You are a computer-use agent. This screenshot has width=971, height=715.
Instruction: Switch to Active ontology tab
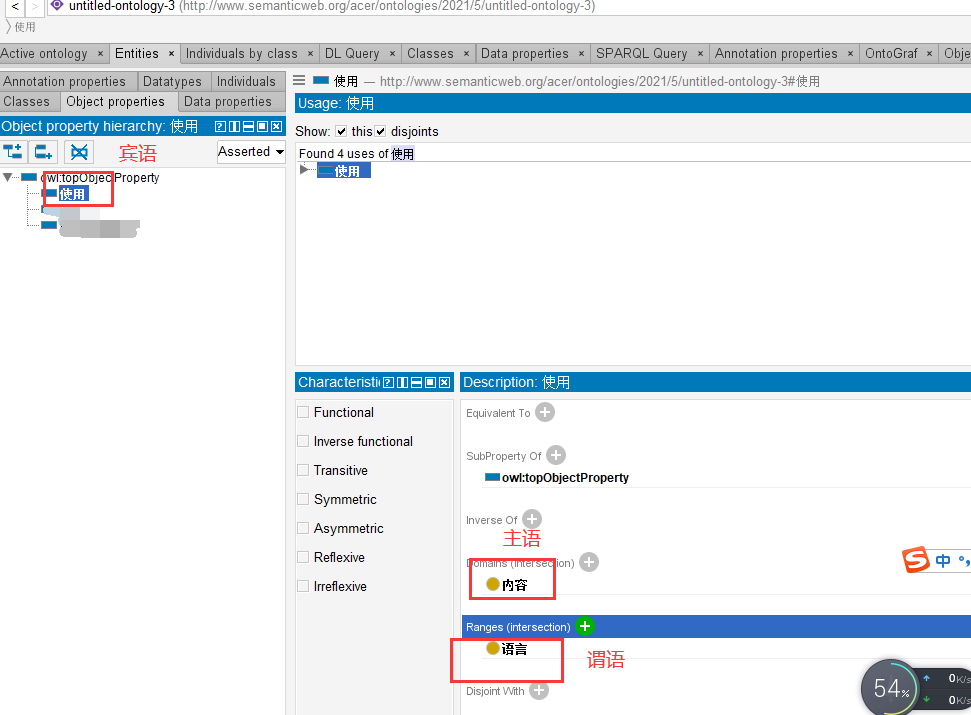[44, 54]
